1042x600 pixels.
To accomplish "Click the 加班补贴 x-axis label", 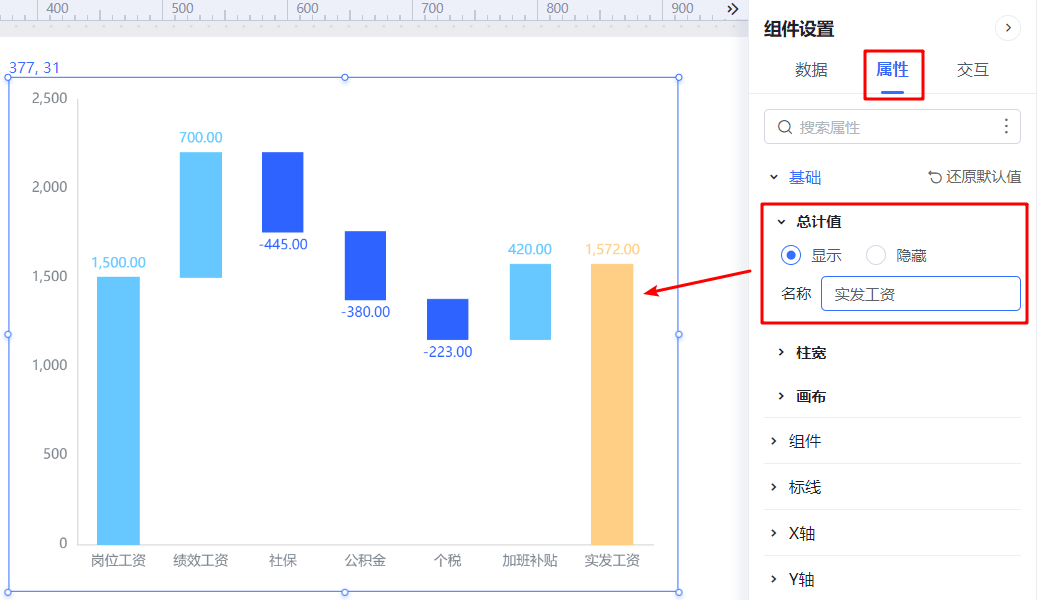I will [x=530, y=560].
